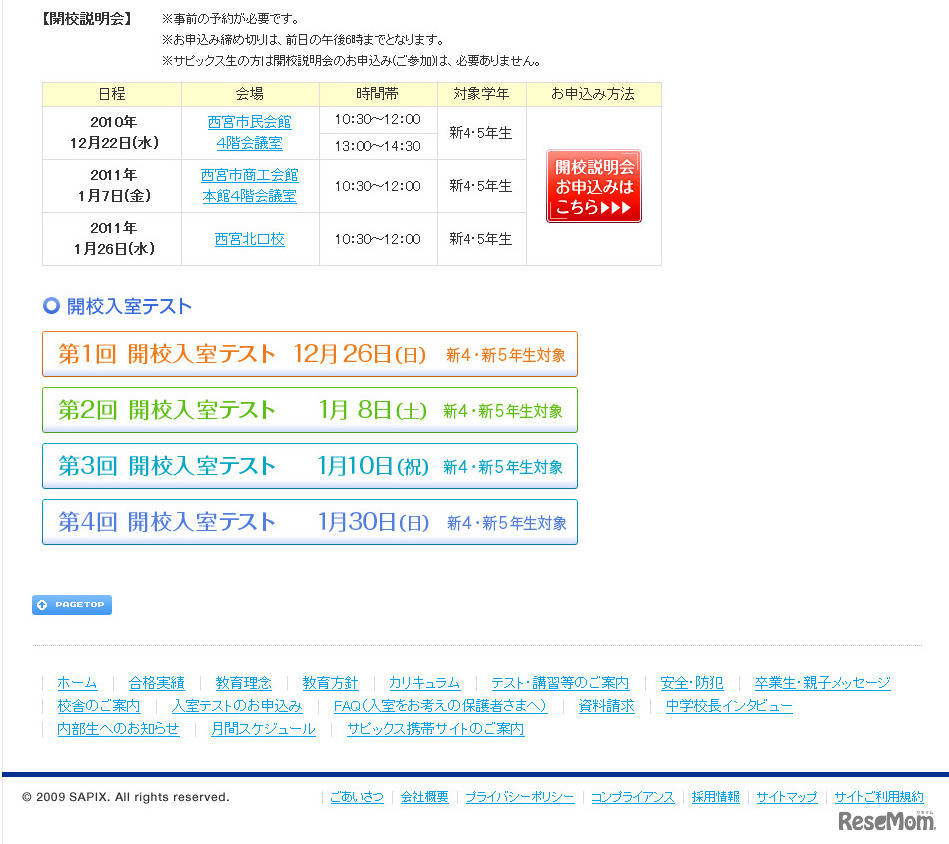Visit the 入室テストのお申込み link
949x844 pixels.
click(237, 706)
